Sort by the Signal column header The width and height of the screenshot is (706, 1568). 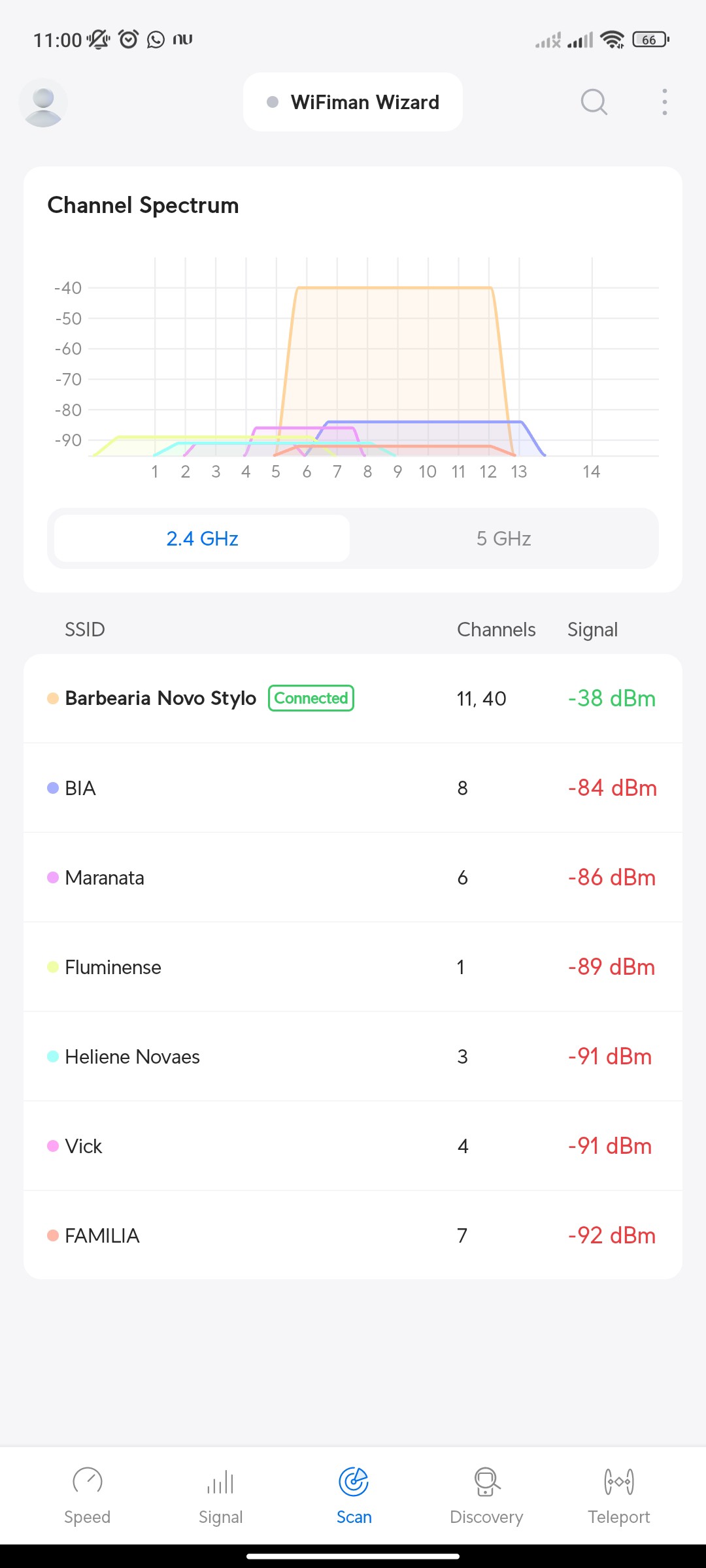point(592,630)
